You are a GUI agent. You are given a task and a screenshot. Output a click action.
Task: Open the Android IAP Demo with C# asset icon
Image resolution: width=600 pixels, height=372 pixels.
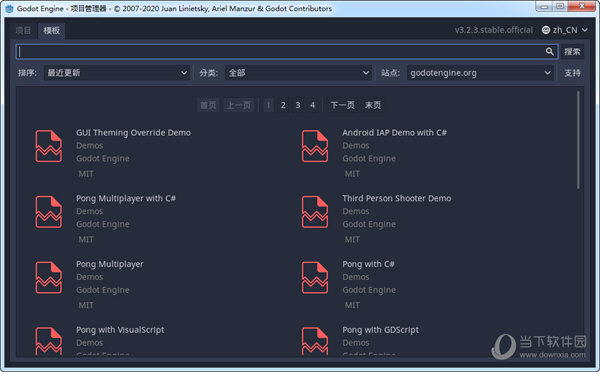(315, 146)
